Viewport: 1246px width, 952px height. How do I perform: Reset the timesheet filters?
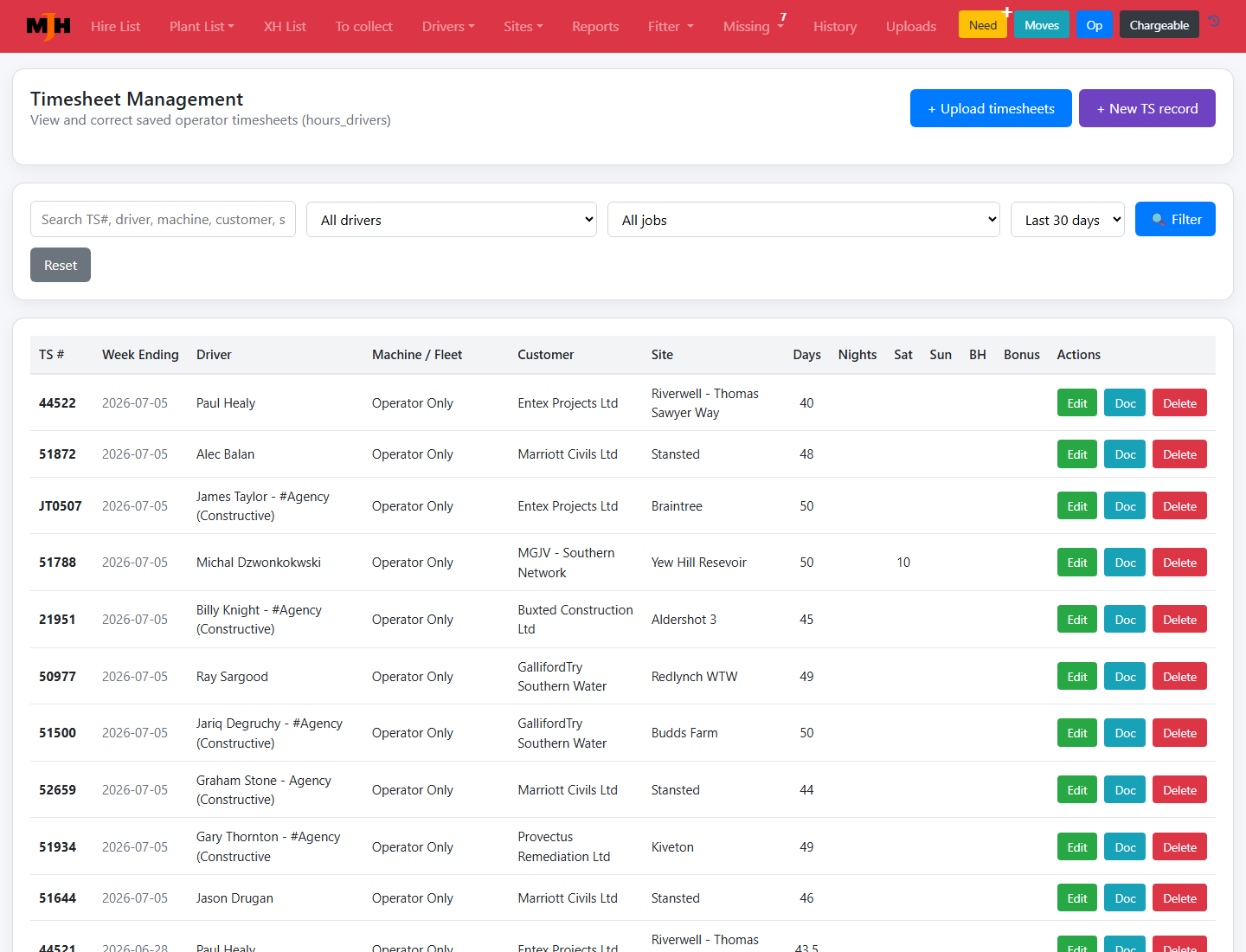(61, 265)
